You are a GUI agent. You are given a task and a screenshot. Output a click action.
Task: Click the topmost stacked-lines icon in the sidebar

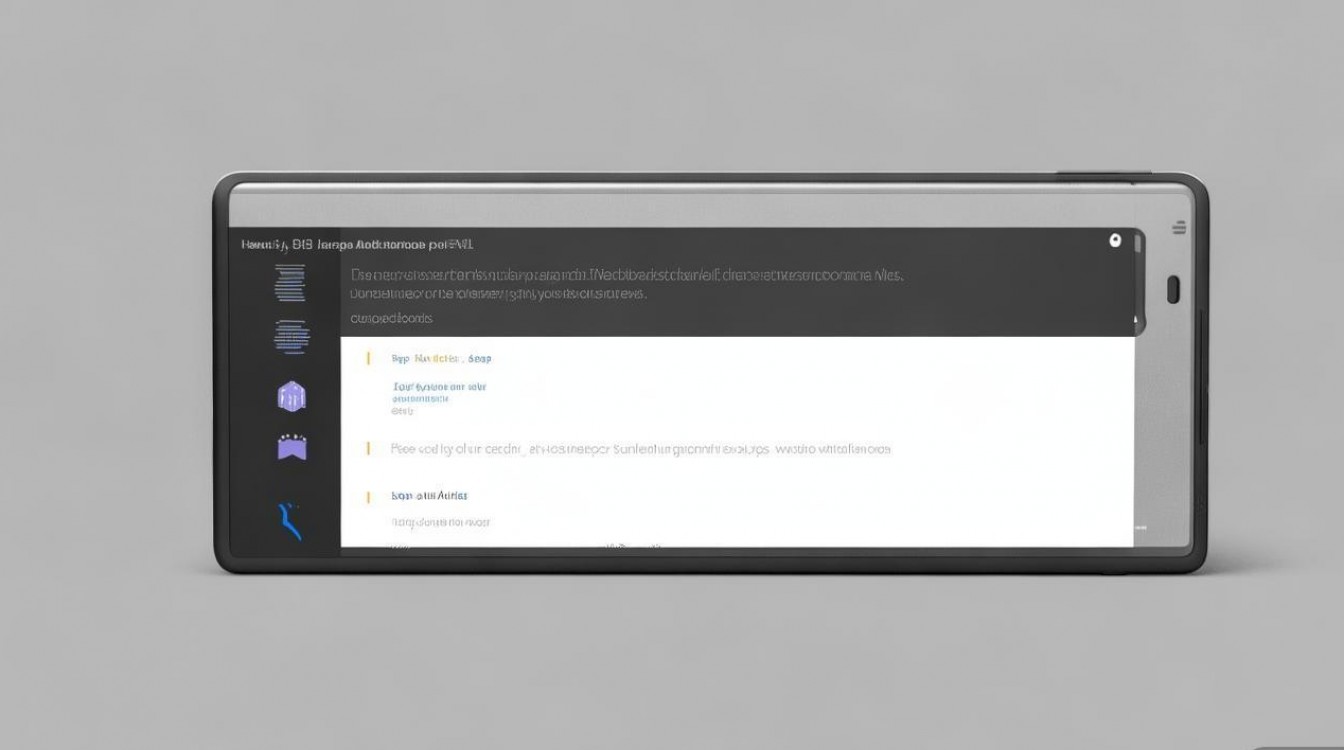pyautogui.click(x=290, y=284)
